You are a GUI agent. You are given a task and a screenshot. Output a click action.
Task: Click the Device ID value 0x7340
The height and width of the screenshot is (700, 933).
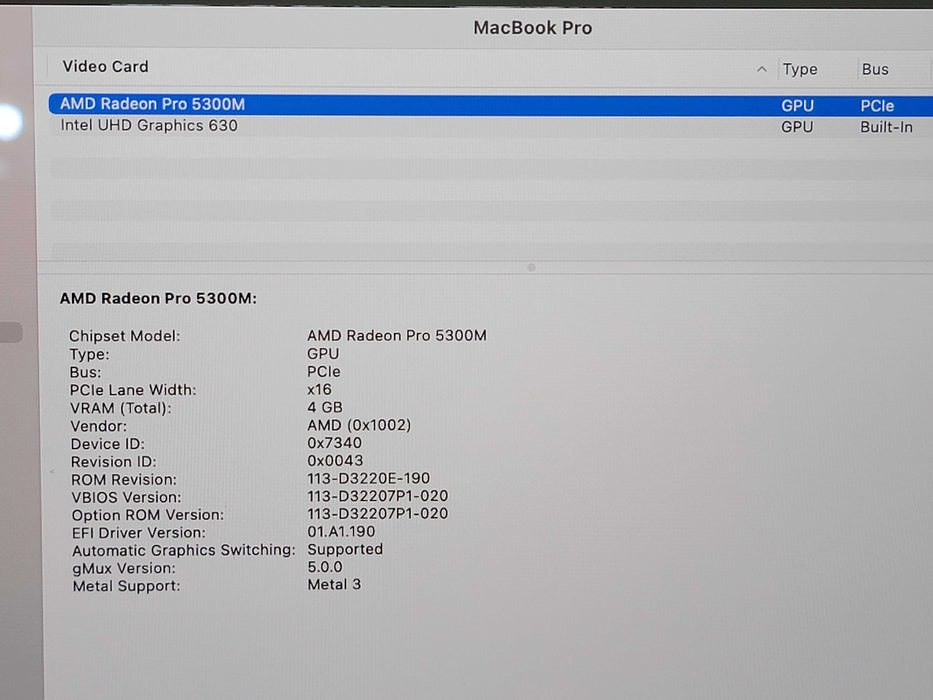pyautogui.click(x=332, y=443)
